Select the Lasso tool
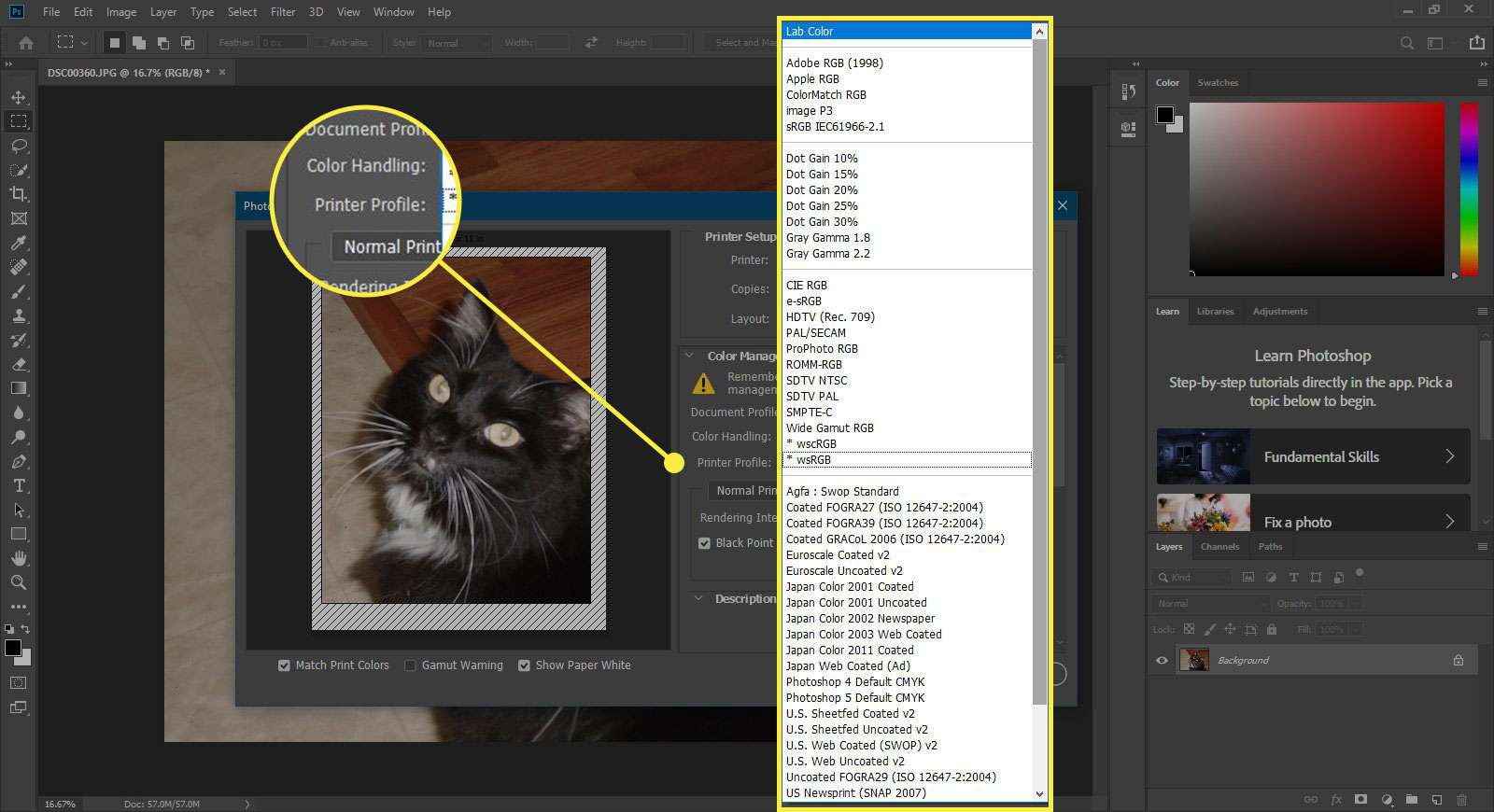 click(x=19, y=146)
